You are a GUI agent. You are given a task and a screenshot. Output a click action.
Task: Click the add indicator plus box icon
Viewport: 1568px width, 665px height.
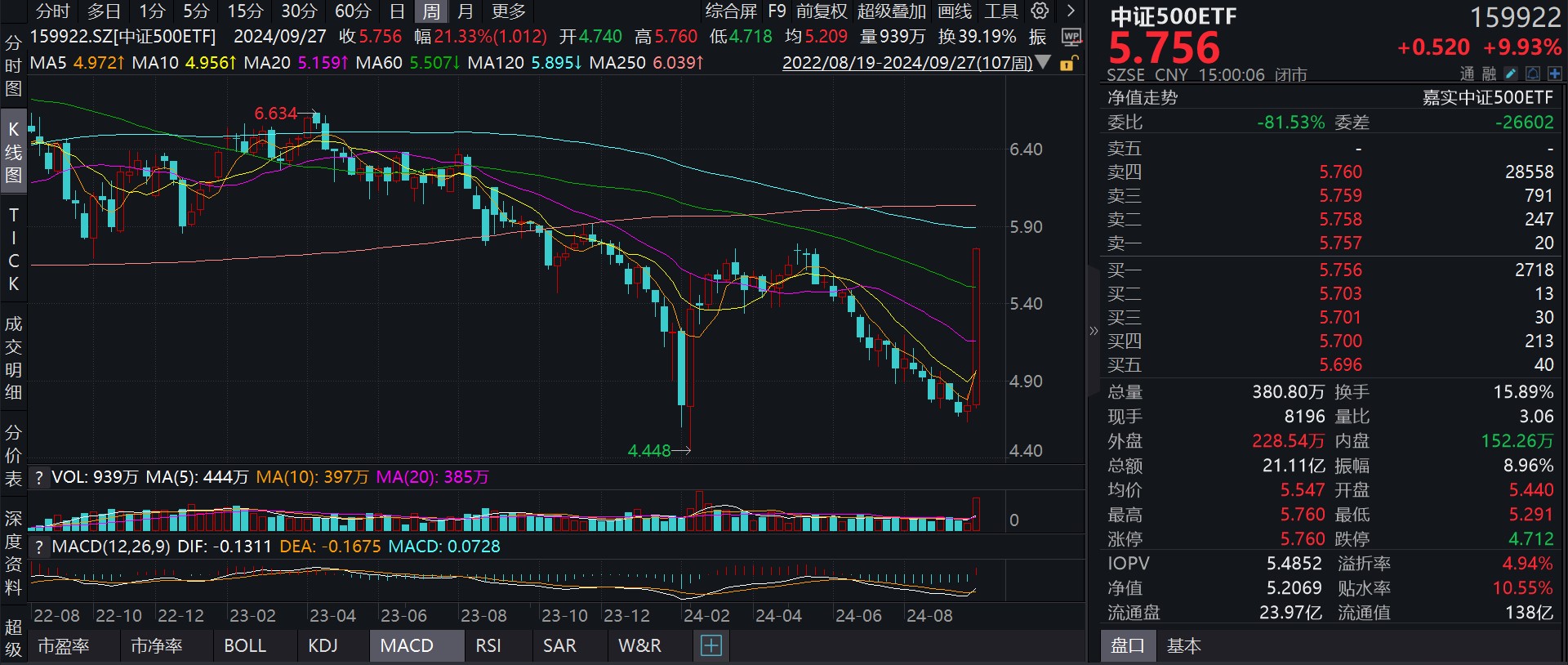[x=711, y=646]
